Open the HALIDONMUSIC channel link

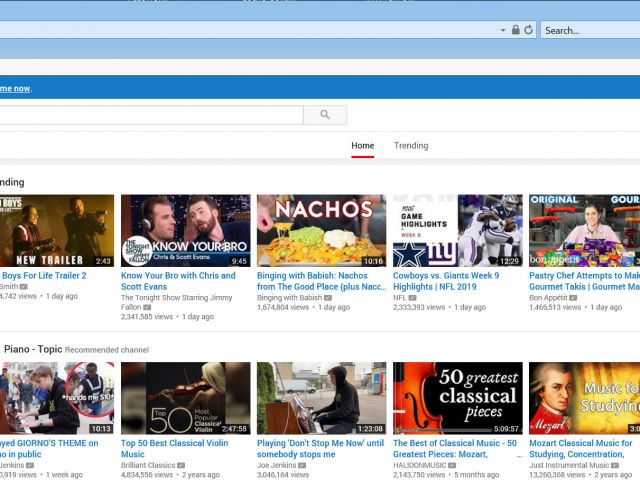pos(420,465)
